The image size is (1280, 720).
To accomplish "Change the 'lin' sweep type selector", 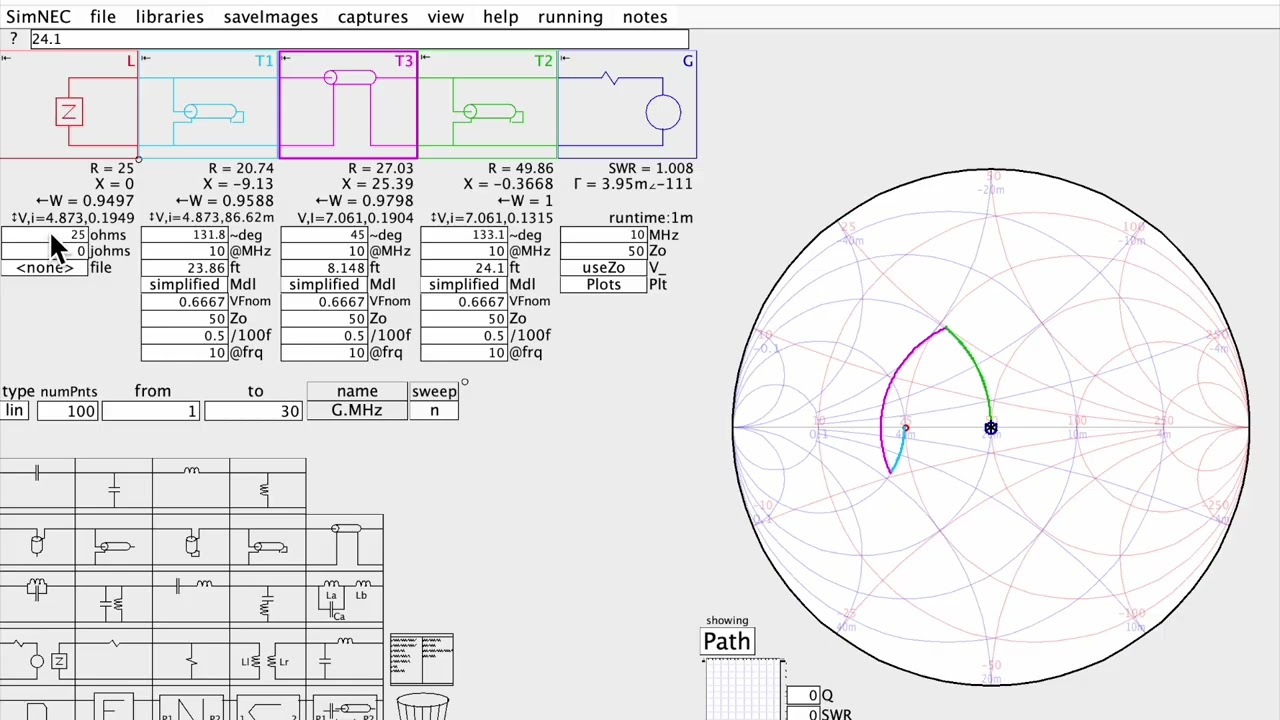I will coord(14,410).
